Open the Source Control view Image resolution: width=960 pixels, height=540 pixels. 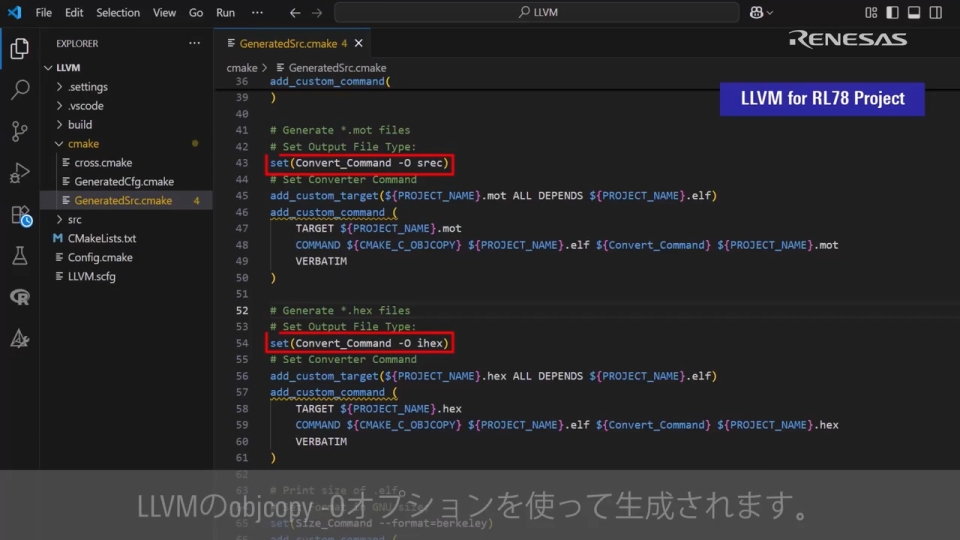[x=19, y=131]
